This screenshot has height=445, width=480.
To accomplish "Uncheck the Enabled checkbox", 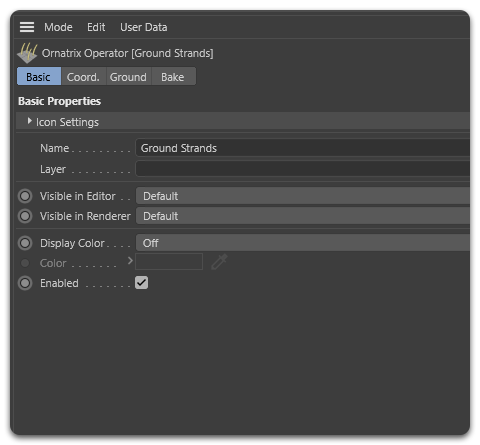I will click(141, 283).
